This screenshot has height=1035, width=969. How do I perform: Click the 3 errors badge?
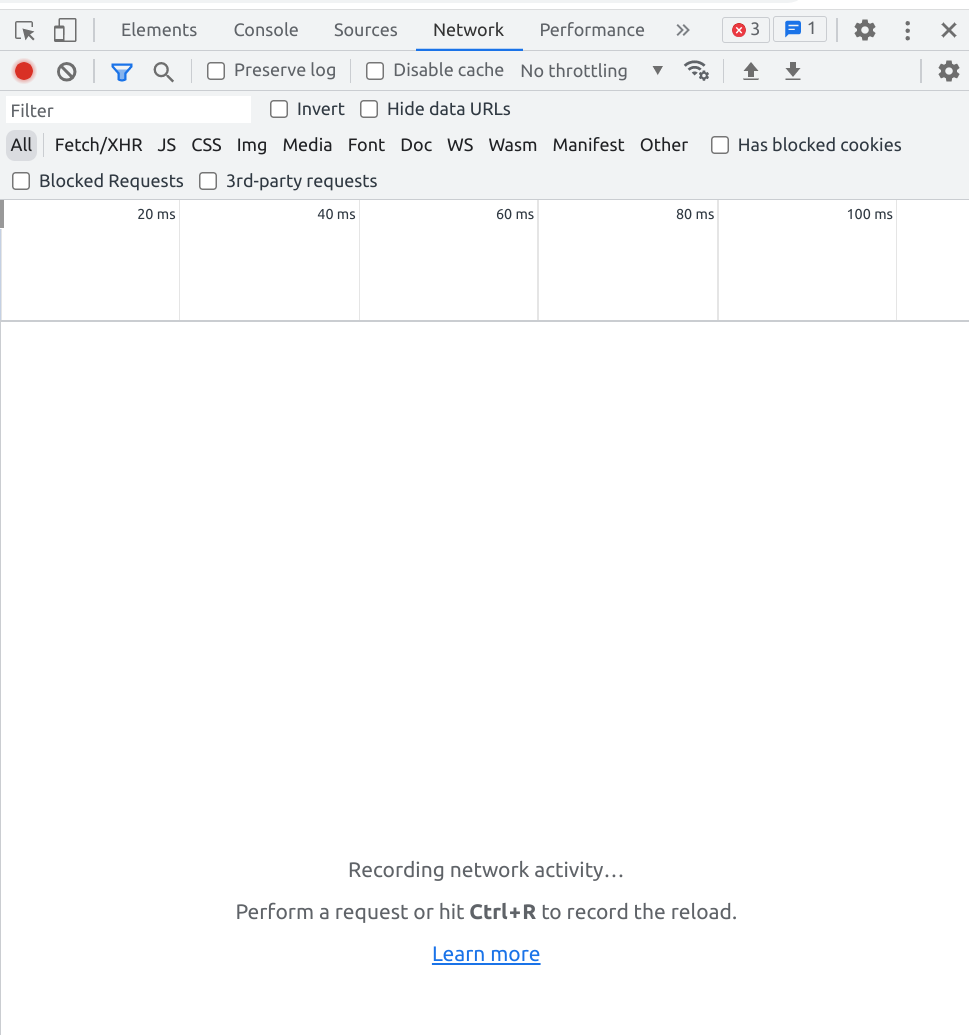744,29
